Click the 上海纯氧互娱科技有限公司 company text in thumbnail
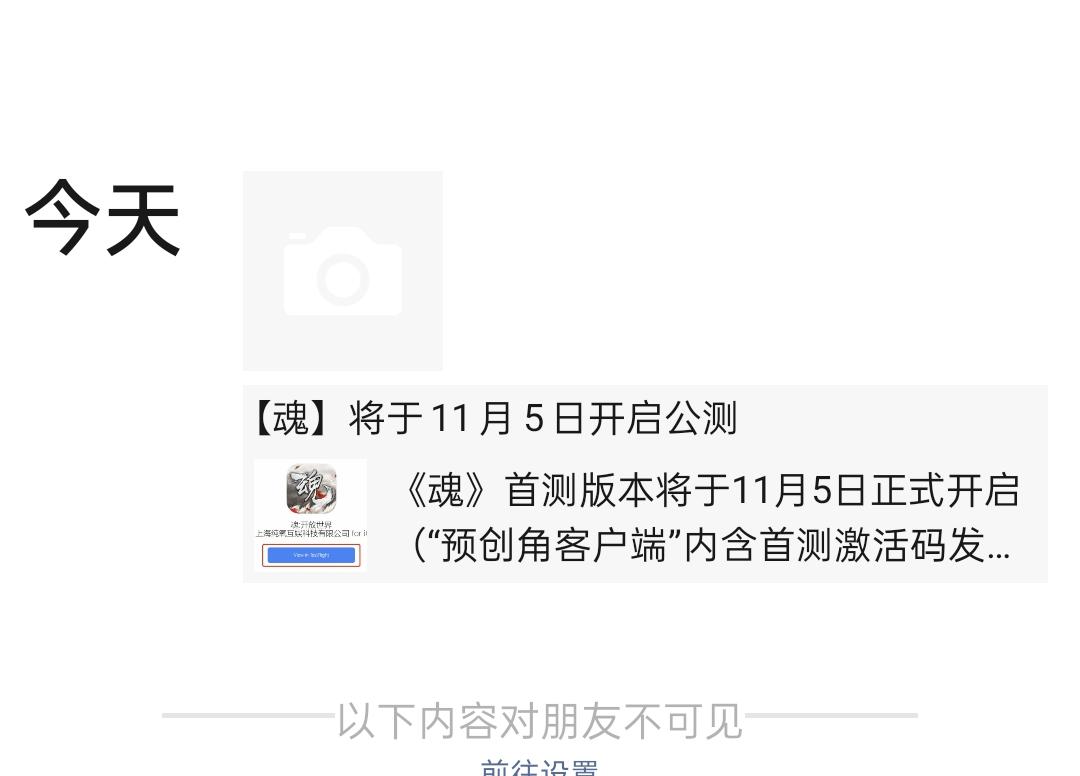The height and width of the screenshot is (776, 1080). click(303, 534)
